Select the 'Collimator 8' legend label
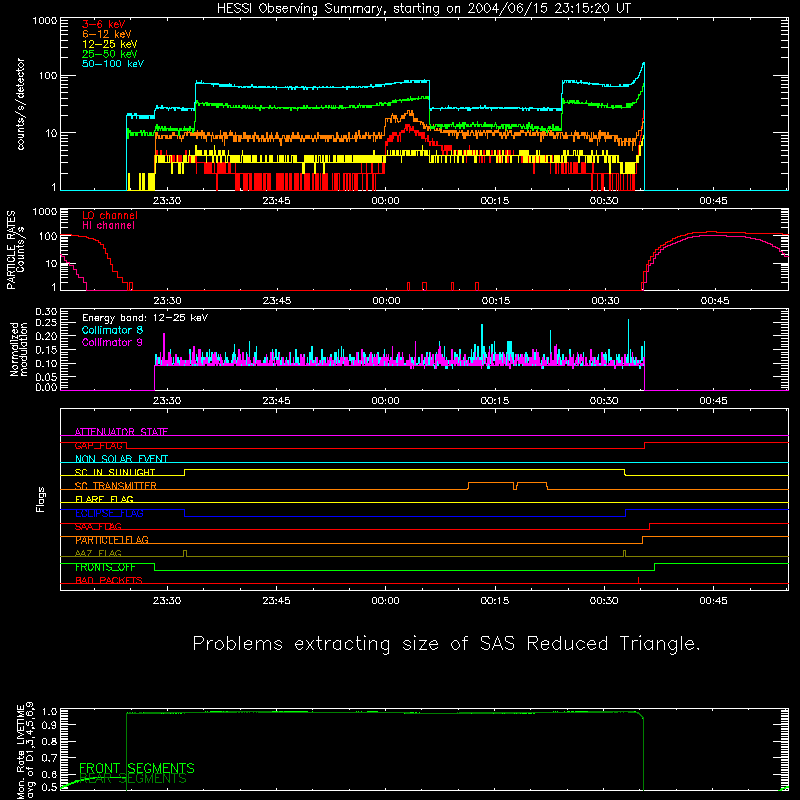 click(x=112, y=330)
